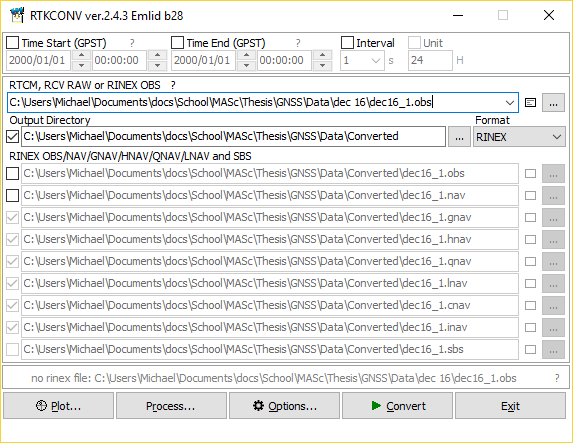Viewport: 573px width, 443px height.
Task: Increase the Time Start date stepper
Action: (x=81, y=56)
